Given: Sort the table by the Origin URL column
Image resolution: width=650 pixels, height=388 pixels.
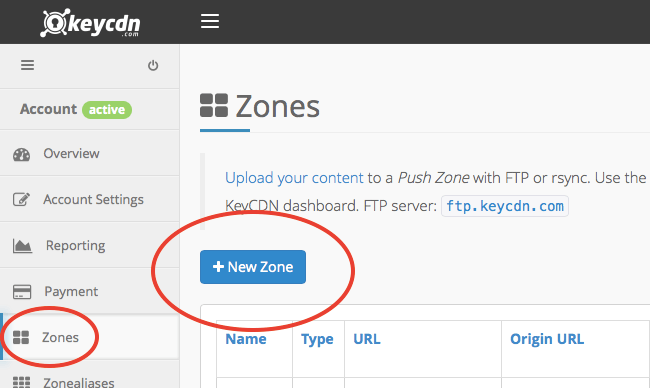Looking at the screenshot, I should 547,339.
